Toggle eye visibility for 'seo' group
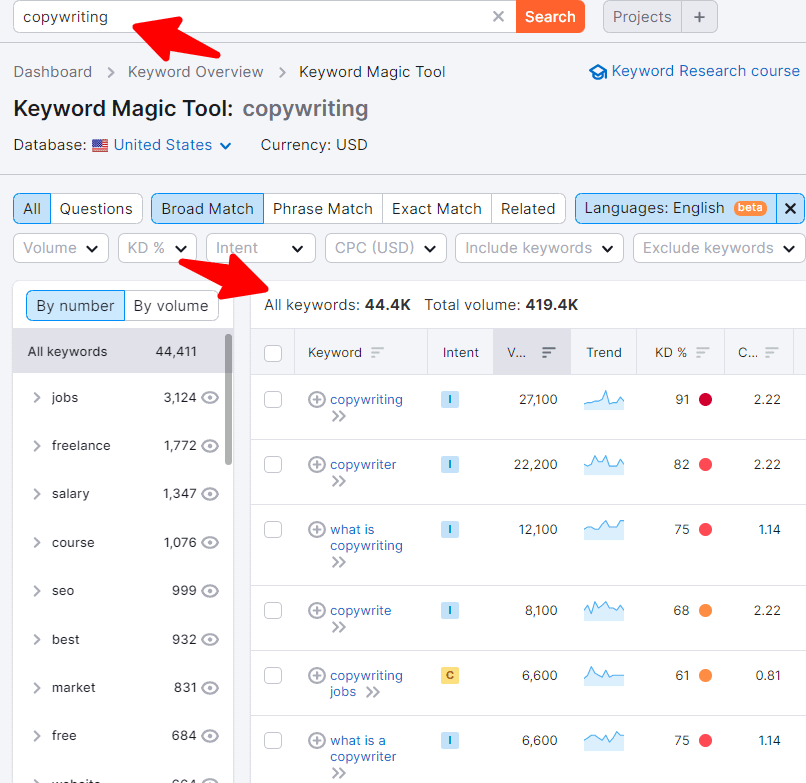 [210, 591]
